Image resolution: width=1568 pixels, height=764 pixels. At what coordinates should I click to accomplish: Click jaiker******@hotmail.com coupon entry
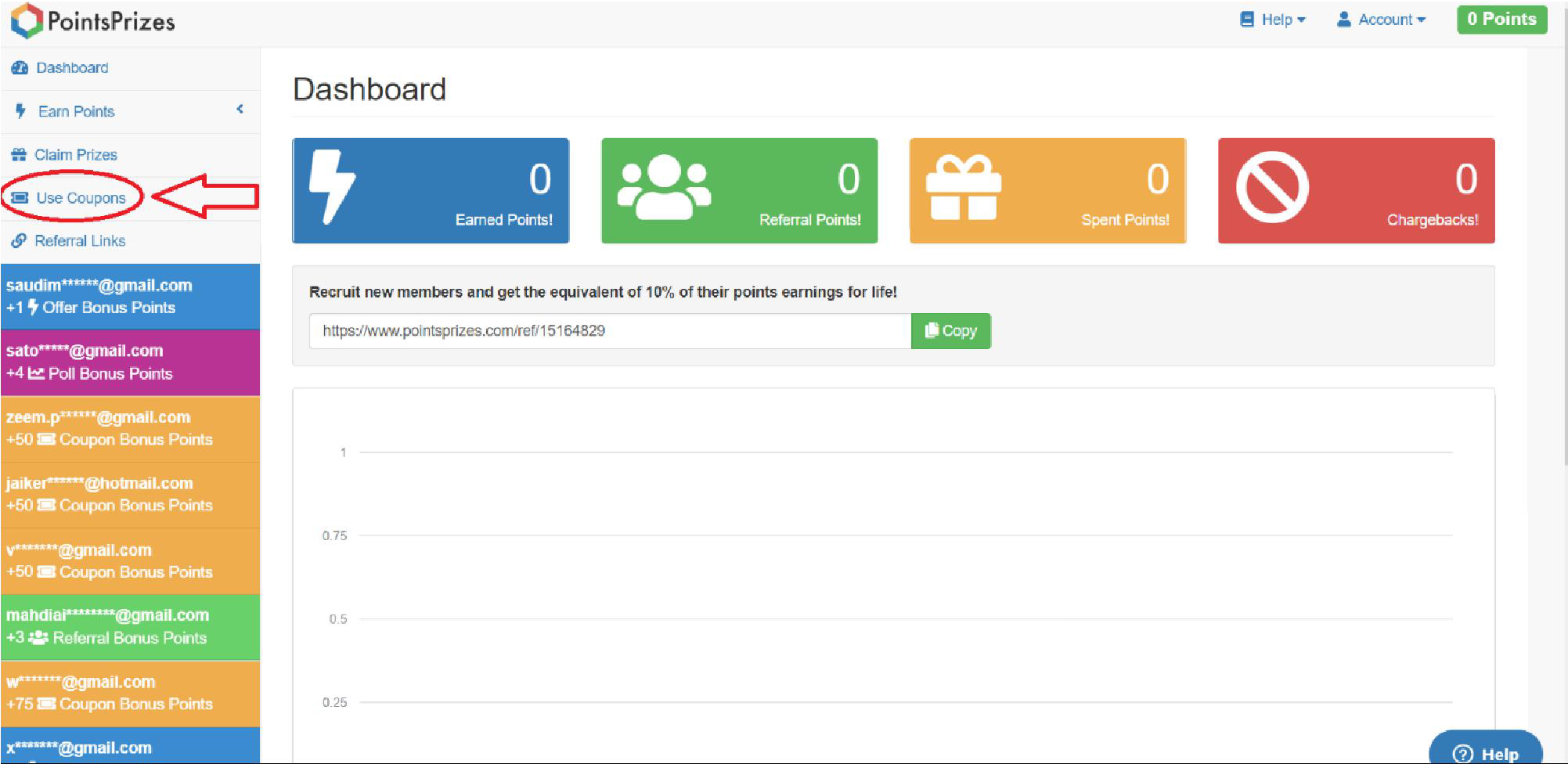[x=130, y=495]
